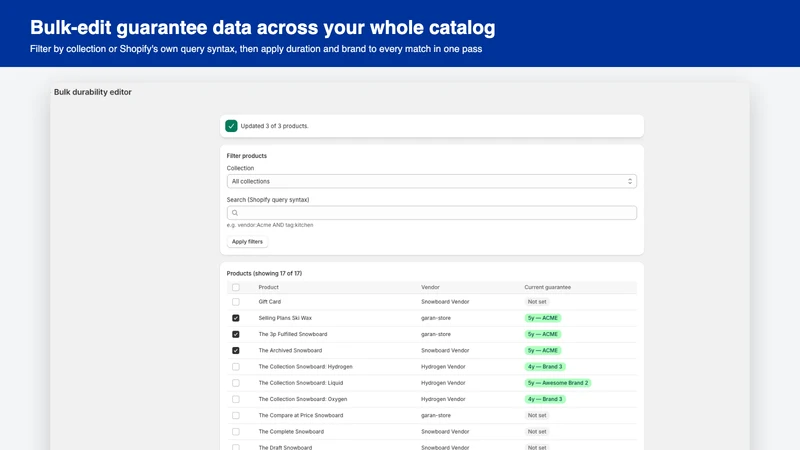Check The Complete Snowboard checkbox
Screen dimensions: 800x450
tap(236, 432)
